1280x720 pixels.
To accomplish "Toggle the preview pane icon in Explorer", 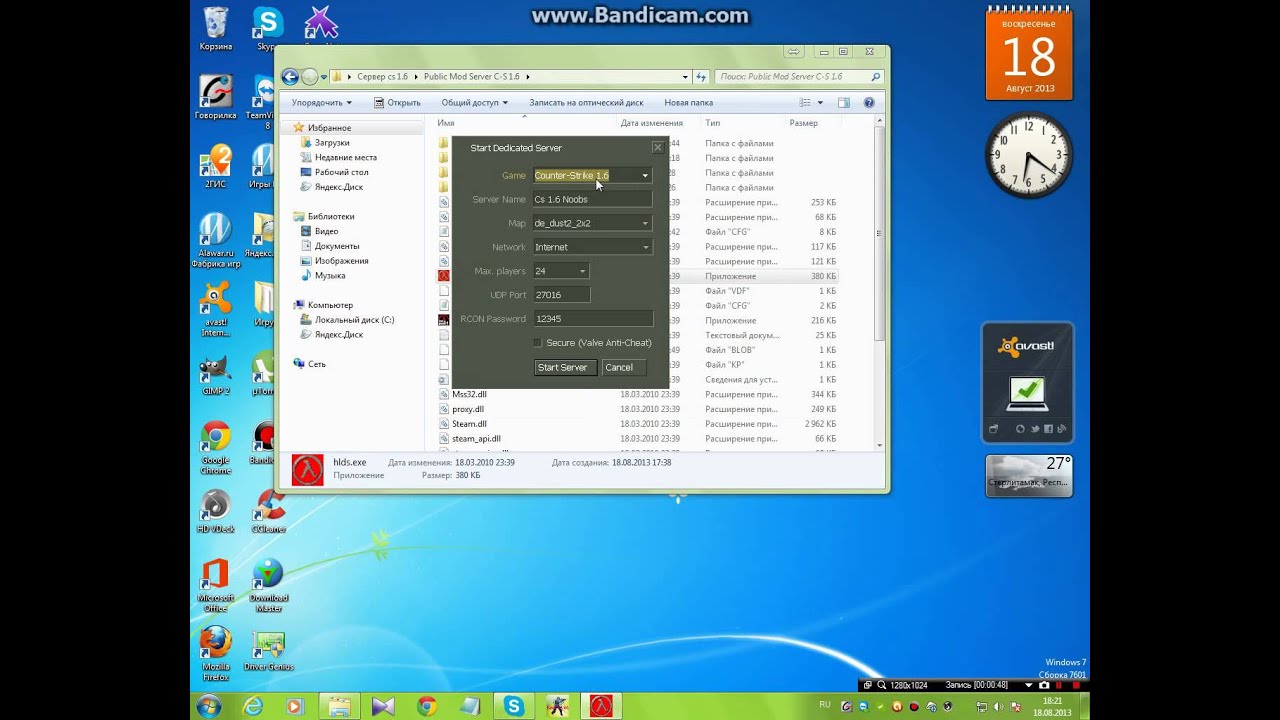I will [843, 102].
